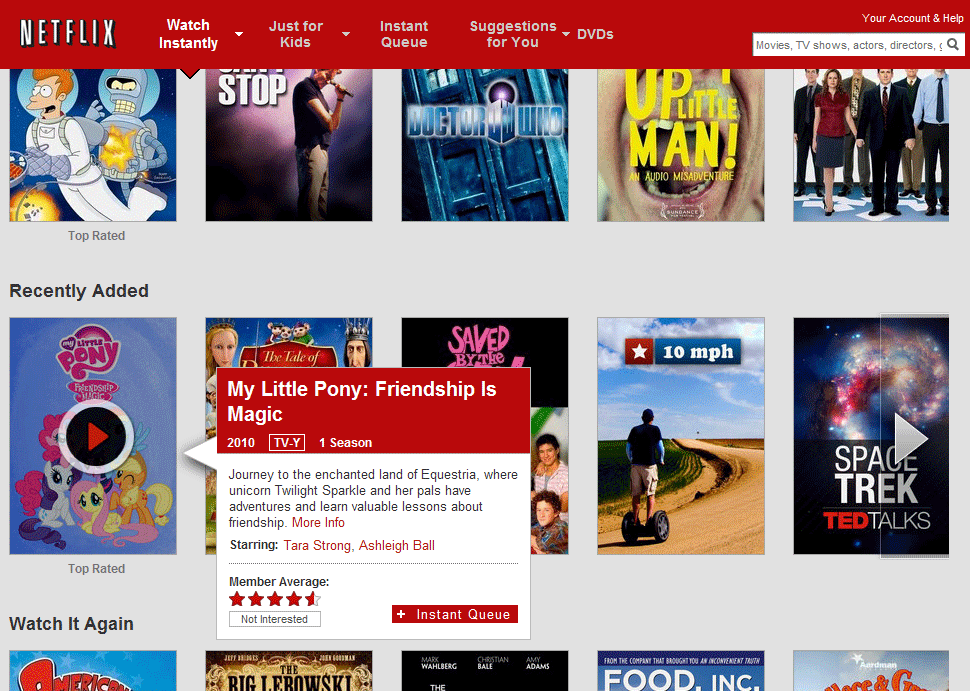Select the Doctor Who poster

coord(485,145)
